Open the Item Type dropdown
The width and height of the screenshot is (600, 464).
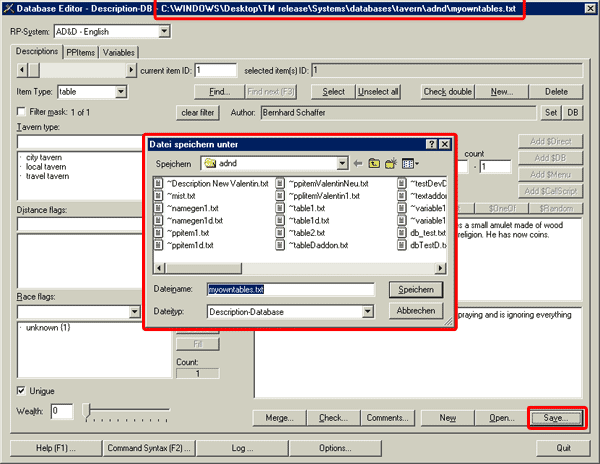click(x=121, y=92)
